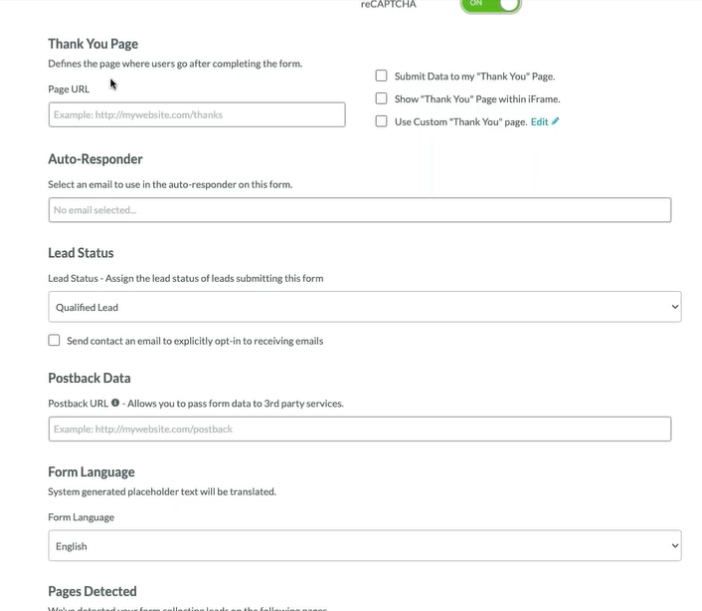Enable Show "Thank You" Page within iFrame
Viewport: 702px width, 611px height.
coord(381,99)
